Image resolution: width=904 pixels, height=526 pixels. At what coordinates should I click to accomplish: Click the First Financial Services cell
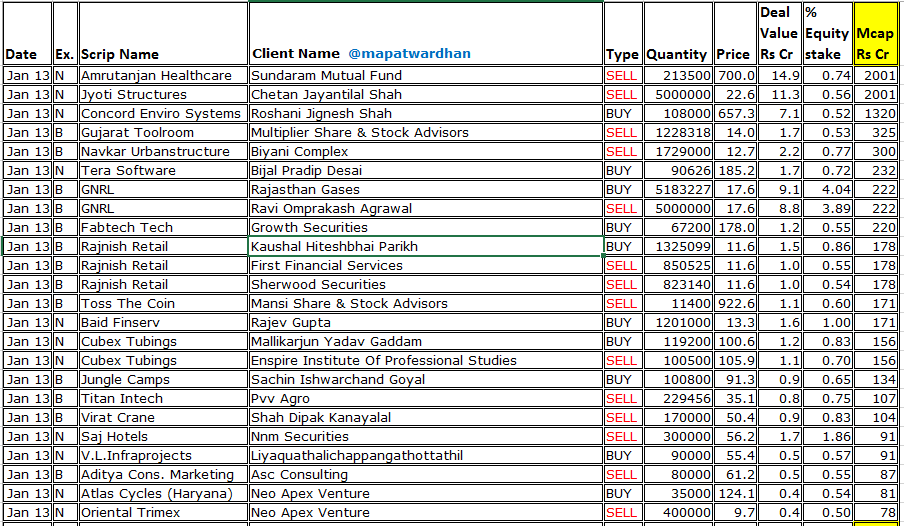(425, 266)
